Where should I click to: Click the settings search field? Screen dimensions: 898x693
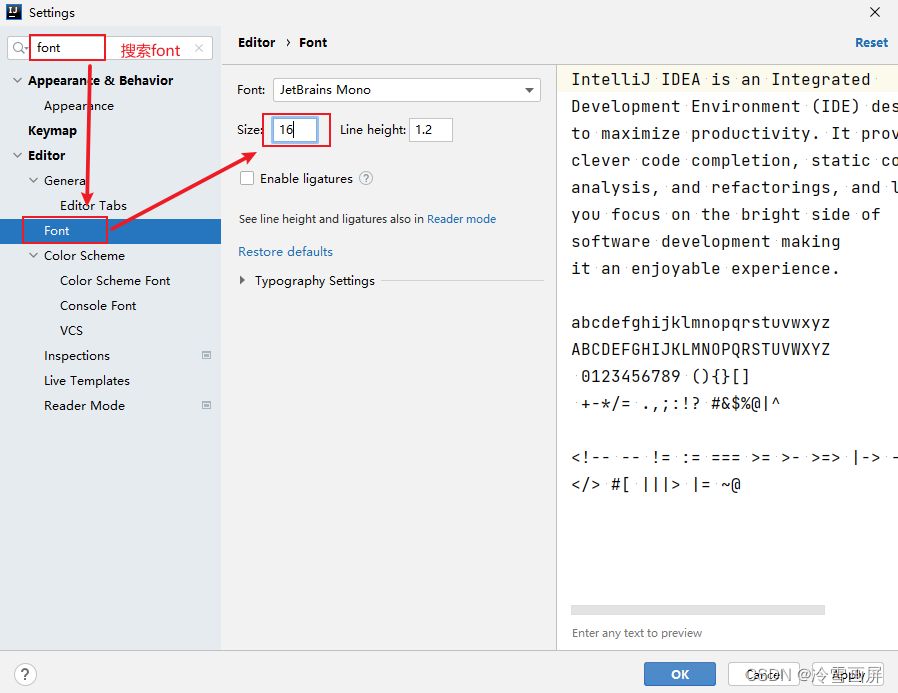pos(110,48)
